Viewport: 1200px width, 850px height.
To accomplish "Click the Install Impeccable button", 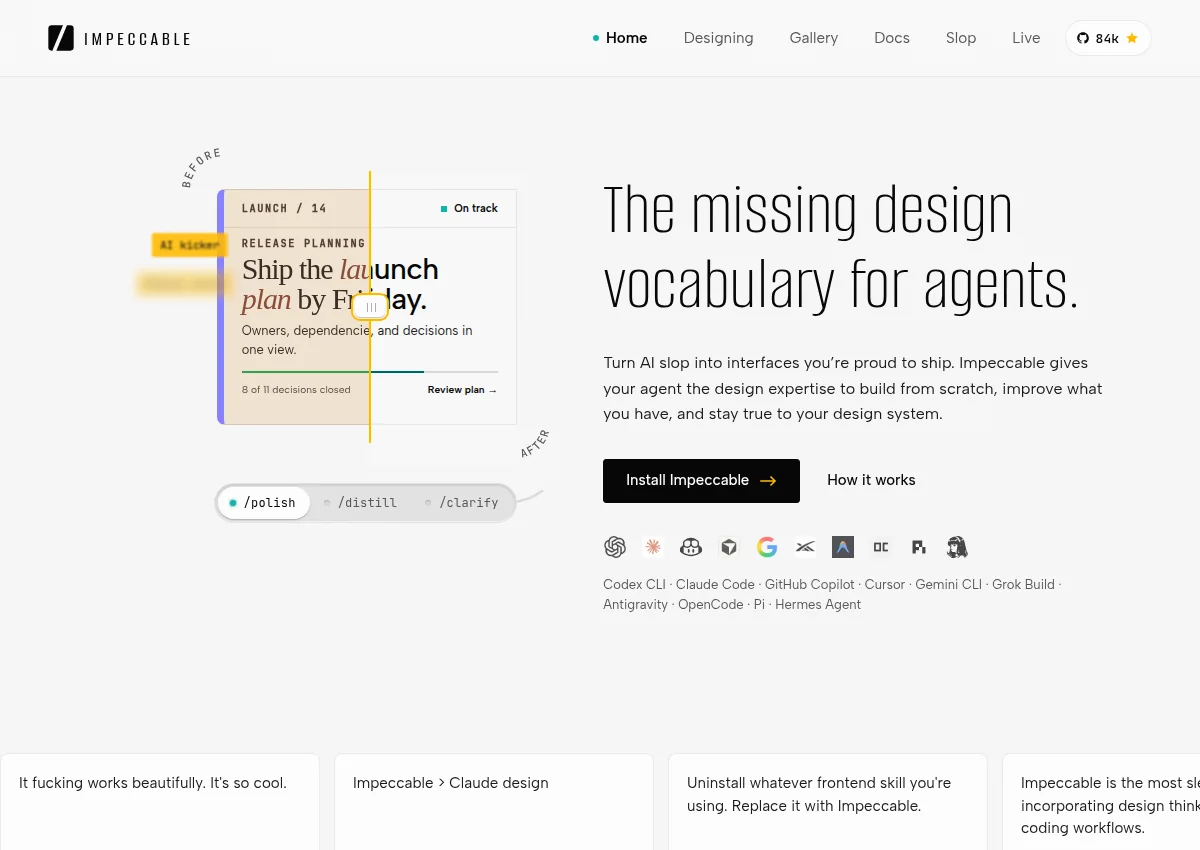I will [x=701, y=480].
